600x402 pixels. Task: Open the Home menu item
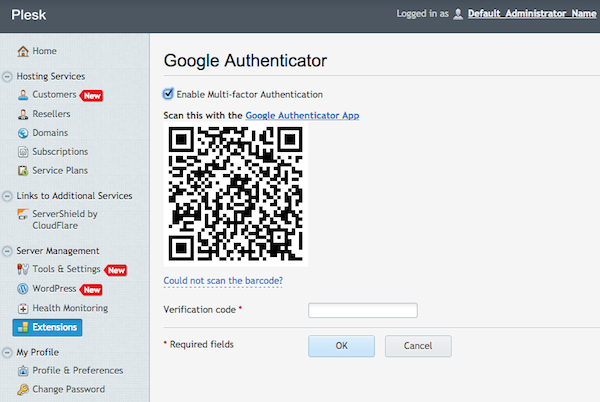pos(44,51)
